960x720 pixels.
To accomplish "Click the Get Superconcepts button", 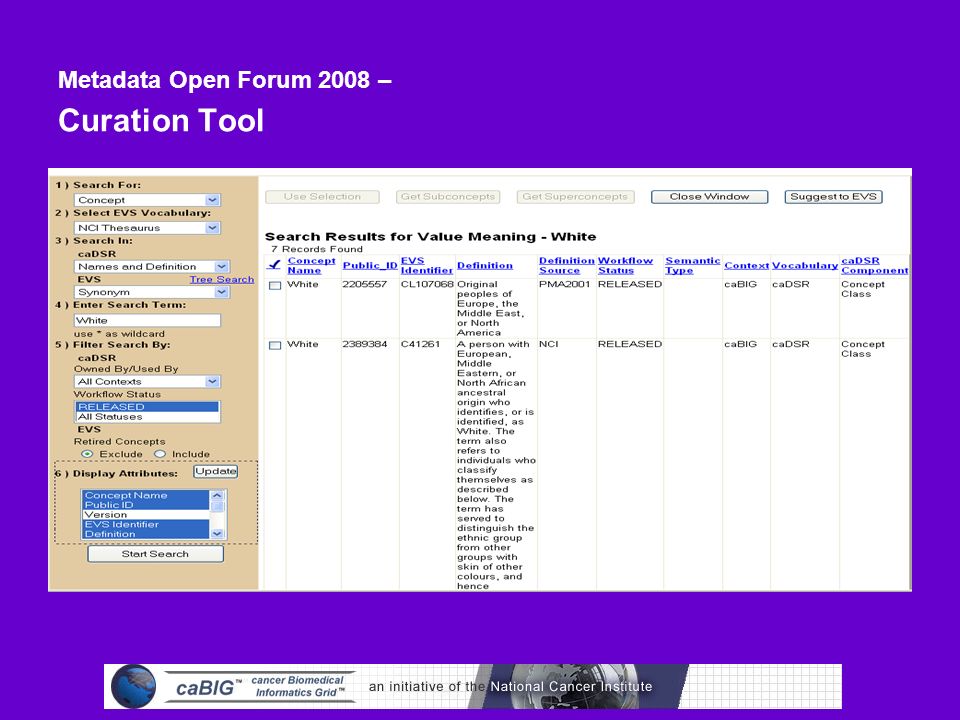I will coord(575,197).
